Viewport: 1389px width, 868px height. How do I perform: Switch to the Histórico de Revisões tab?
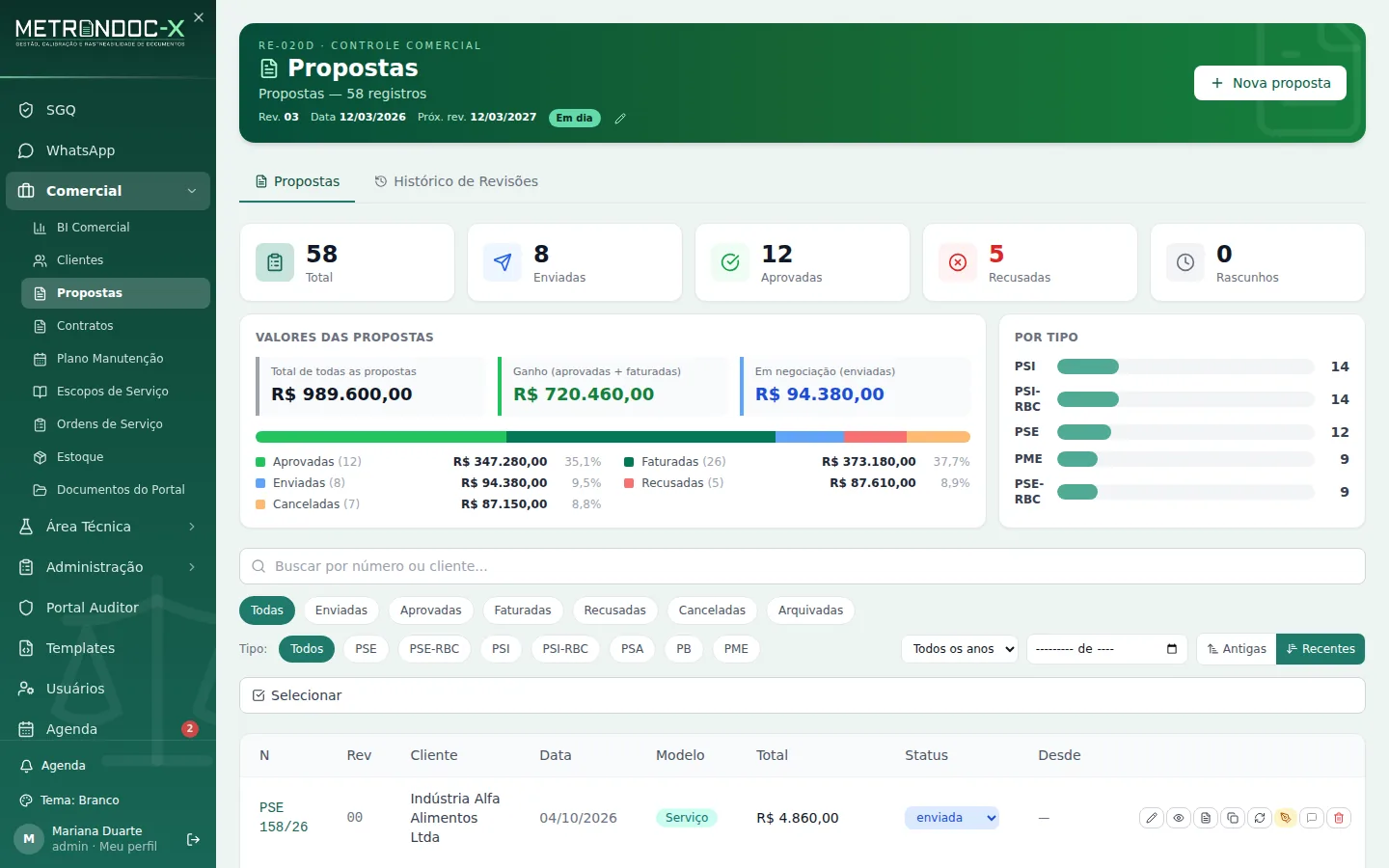point(456,181)
